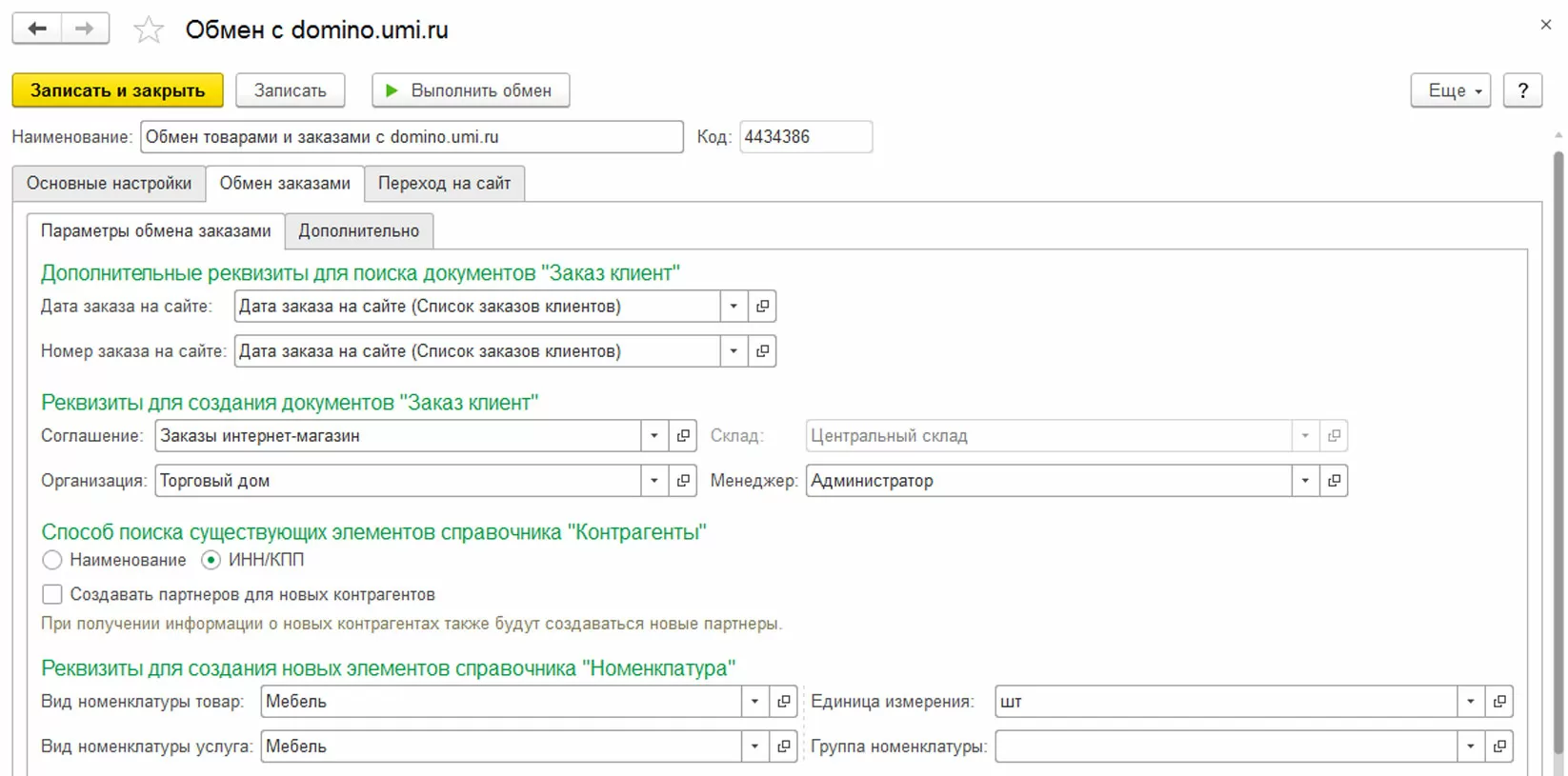Screen dimensions: 1568x776
Task: Select the Наименование search radio button
Action: click(x=52, y=560)
